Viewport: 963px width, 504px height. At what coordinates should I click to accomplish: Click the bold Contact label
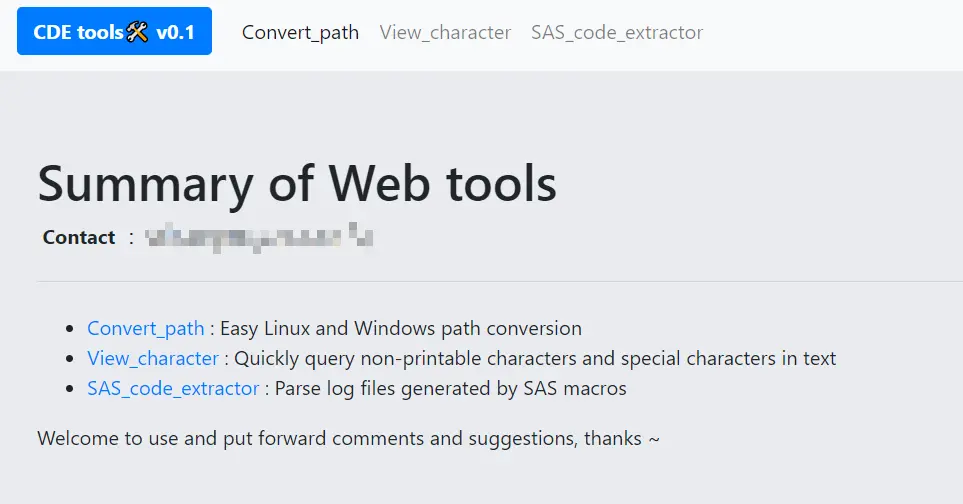click(x=79, y=237)
